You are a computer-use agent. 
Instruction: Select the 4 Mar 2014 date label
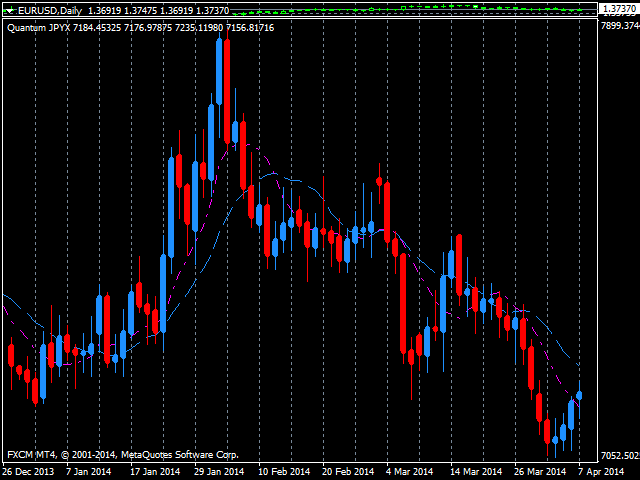[x=409, y=471]
